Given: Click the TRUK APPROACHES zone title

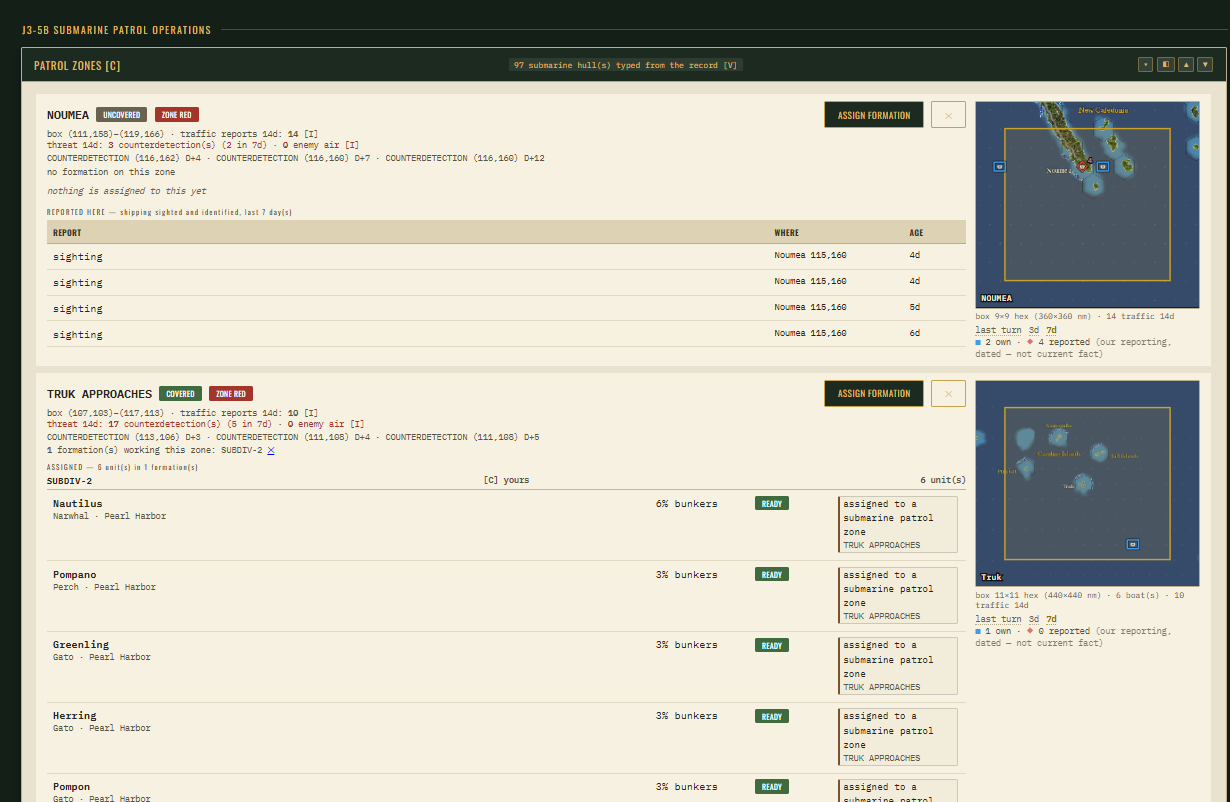Looking at the screenshot, I should click(99, 394).
